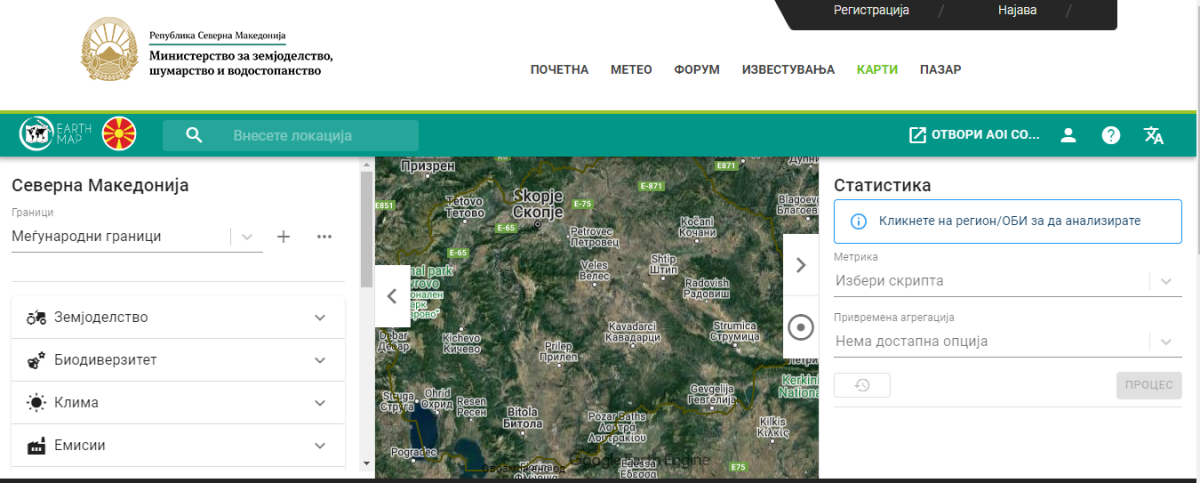Screen dimensions: 1200x483
Task: Click the open-in-new icon beside ОТВОРИ AOI
Action: coord(917,135)
